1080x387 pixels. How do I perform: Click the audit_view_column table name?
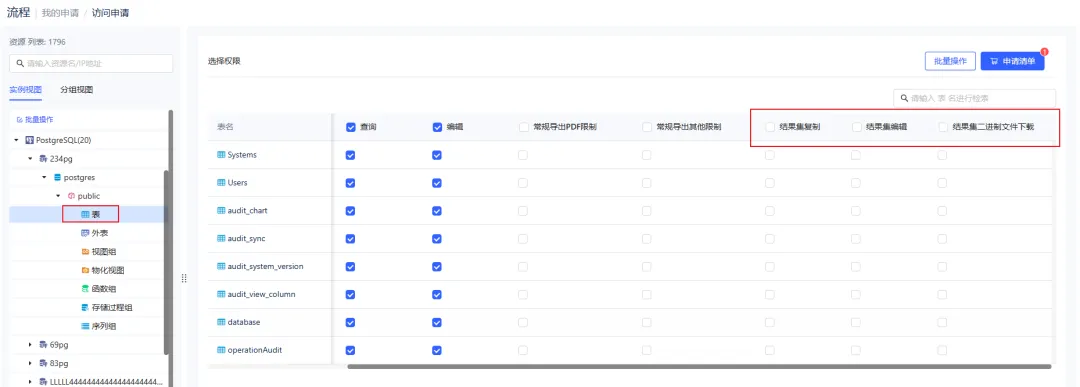(261, 294)
